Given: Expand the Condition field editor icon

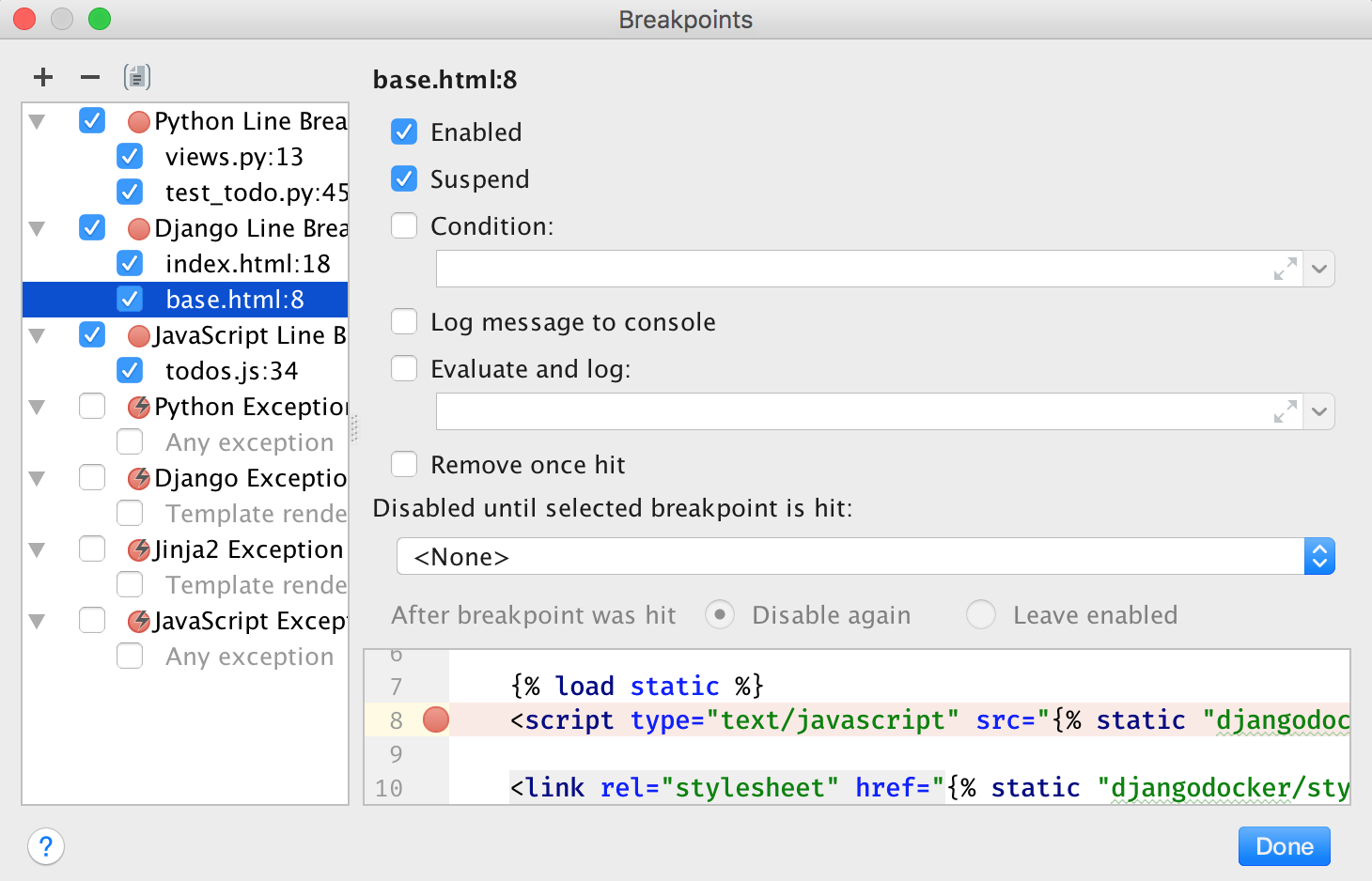Looking at the screenshot, I should click(x=1285, y=270).
